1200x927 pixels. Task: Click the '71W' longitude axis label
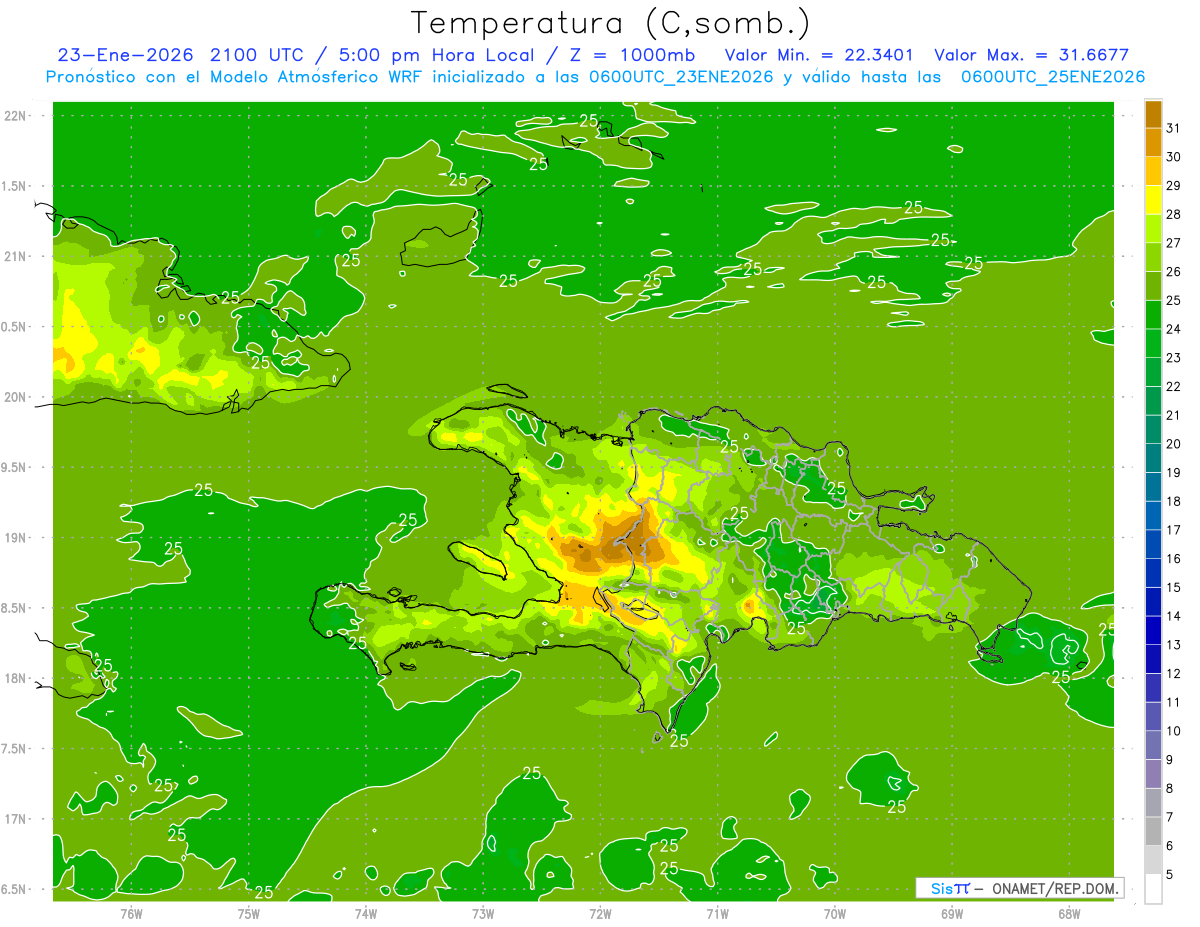(717, 914)
